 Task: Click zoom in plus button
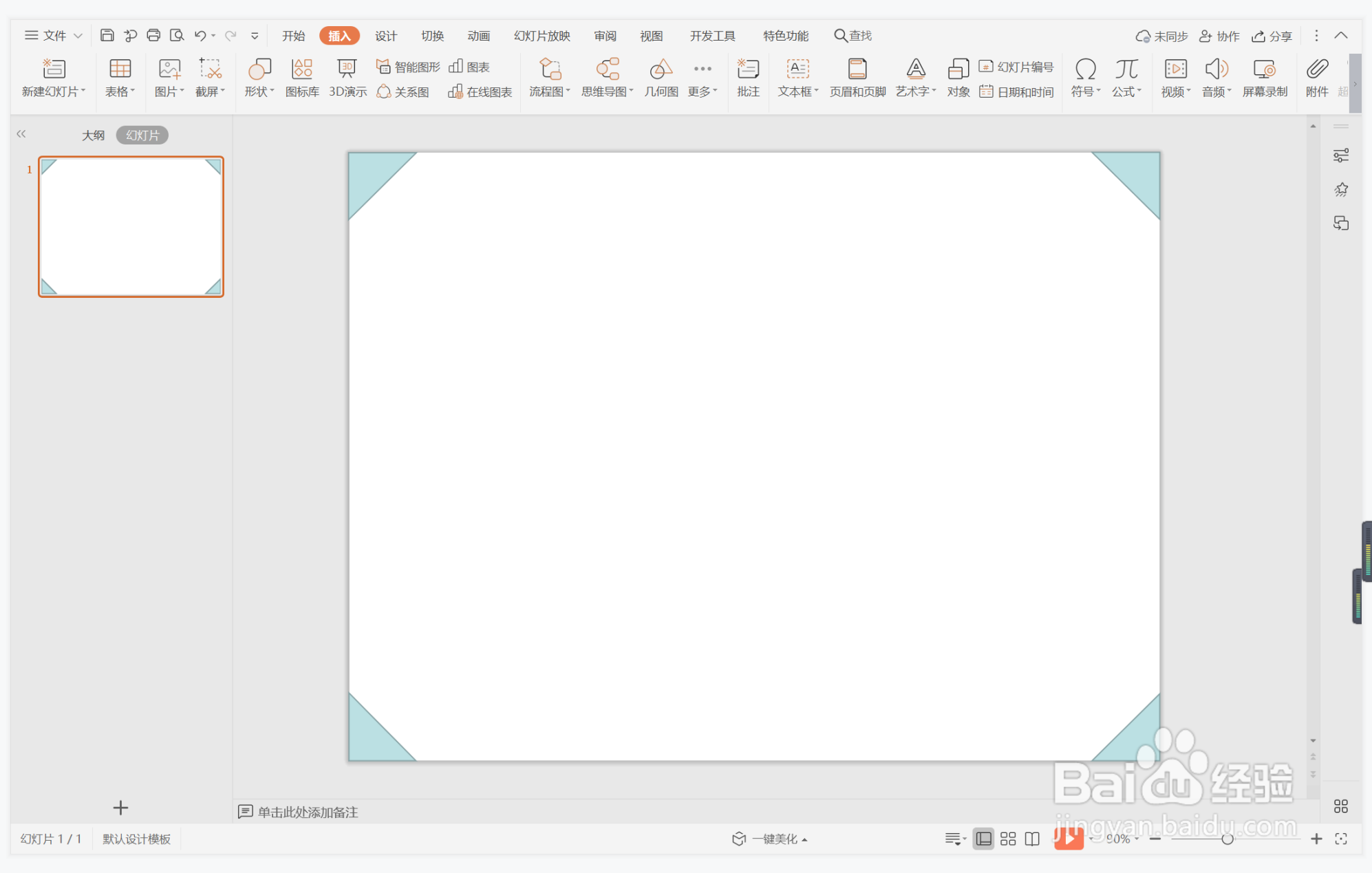pyautogui.click(x=1316, y=839)
